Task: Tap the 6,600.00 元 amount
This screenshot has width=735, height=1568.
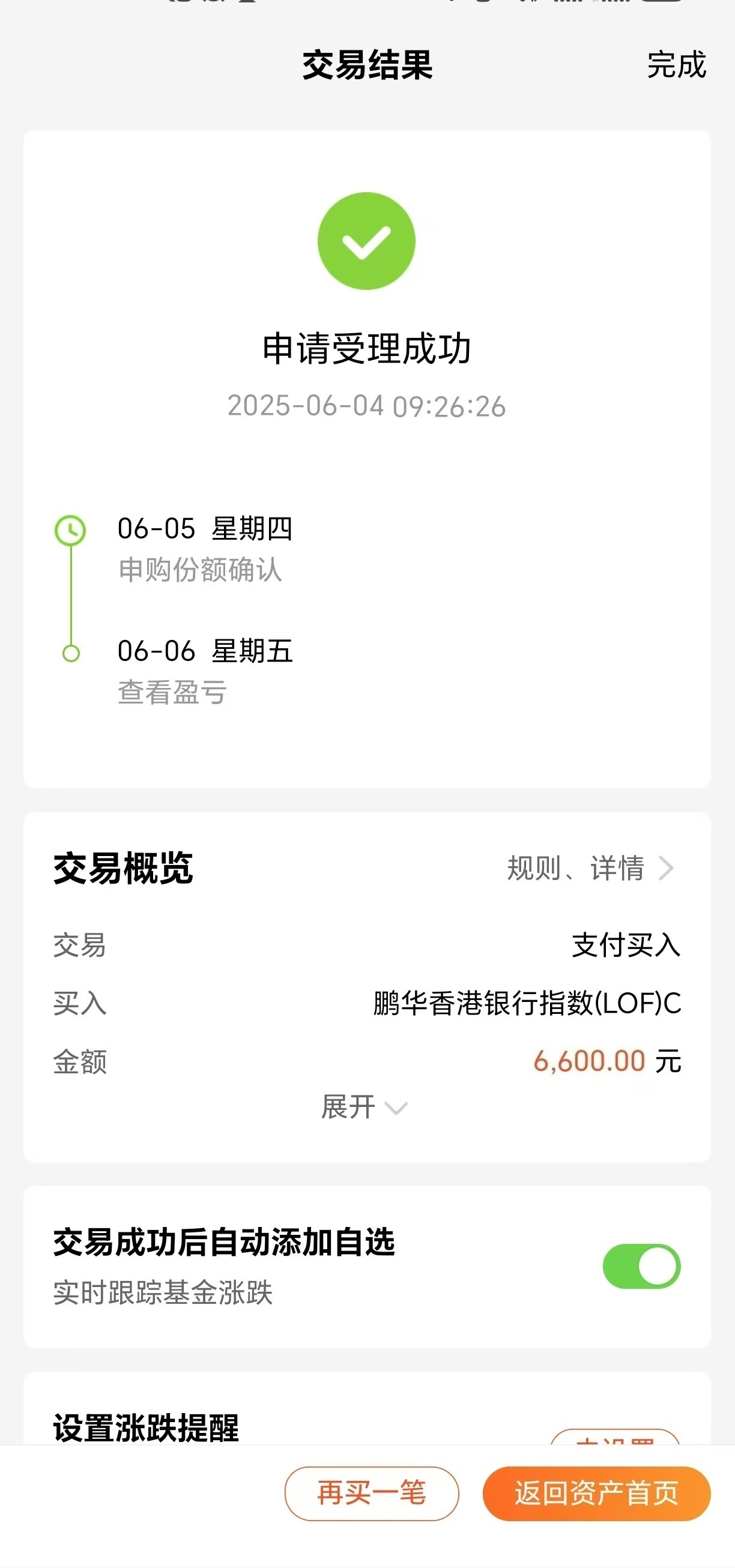Action: (607, 1061)
